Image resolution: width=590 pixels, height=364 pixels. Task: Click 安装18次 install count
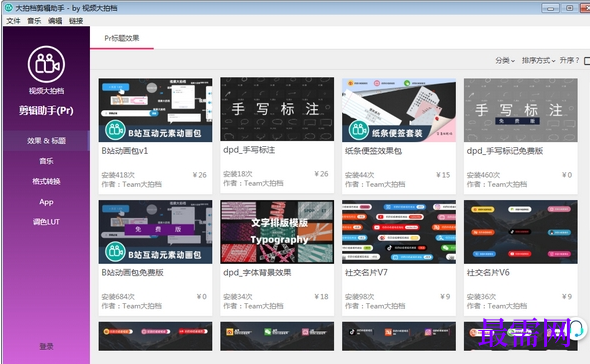tap(238, 174)
